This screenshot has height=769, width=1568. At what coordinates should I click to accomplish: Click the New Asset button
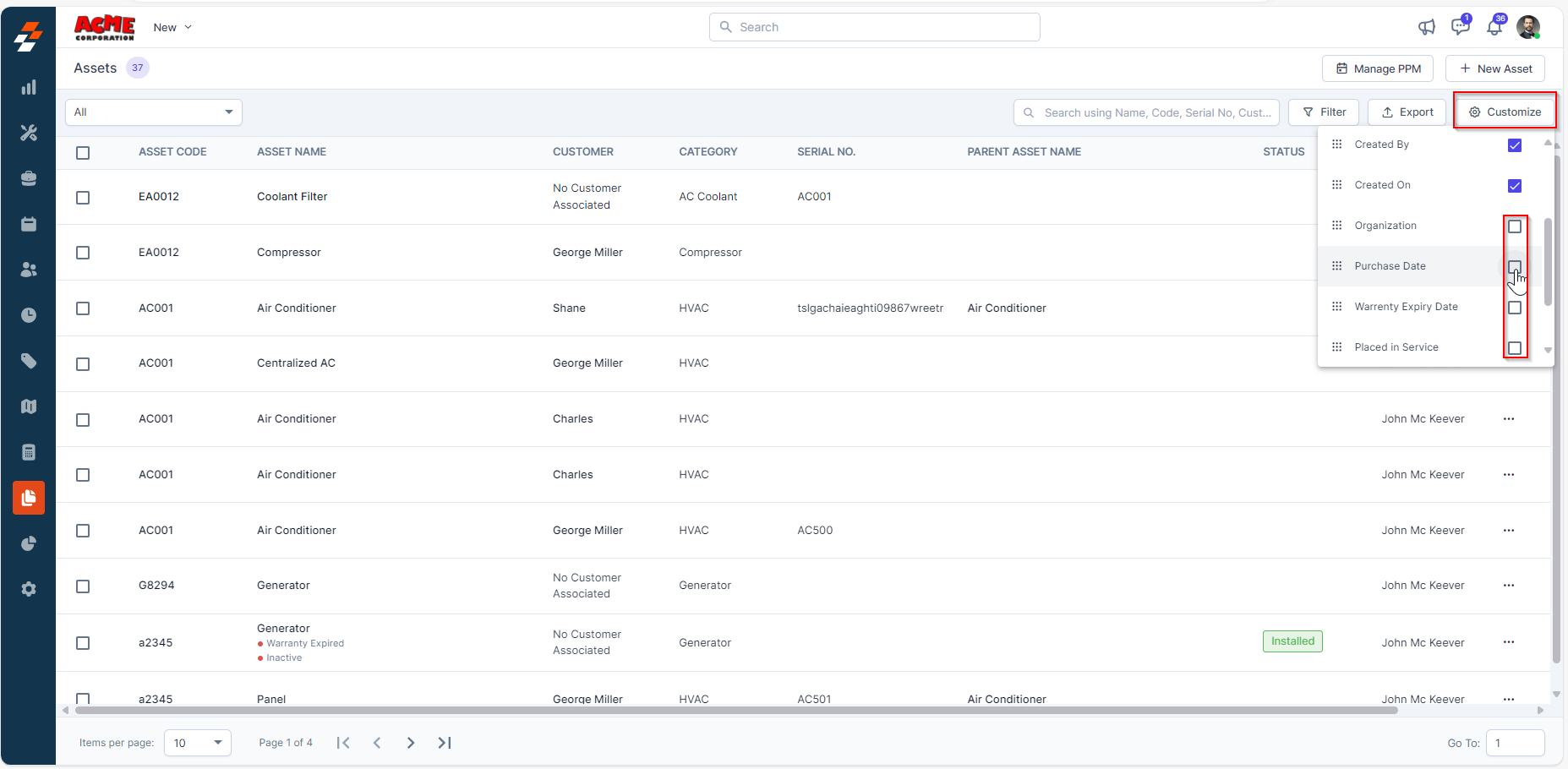pyautogui.click(x=1495, y=68)
